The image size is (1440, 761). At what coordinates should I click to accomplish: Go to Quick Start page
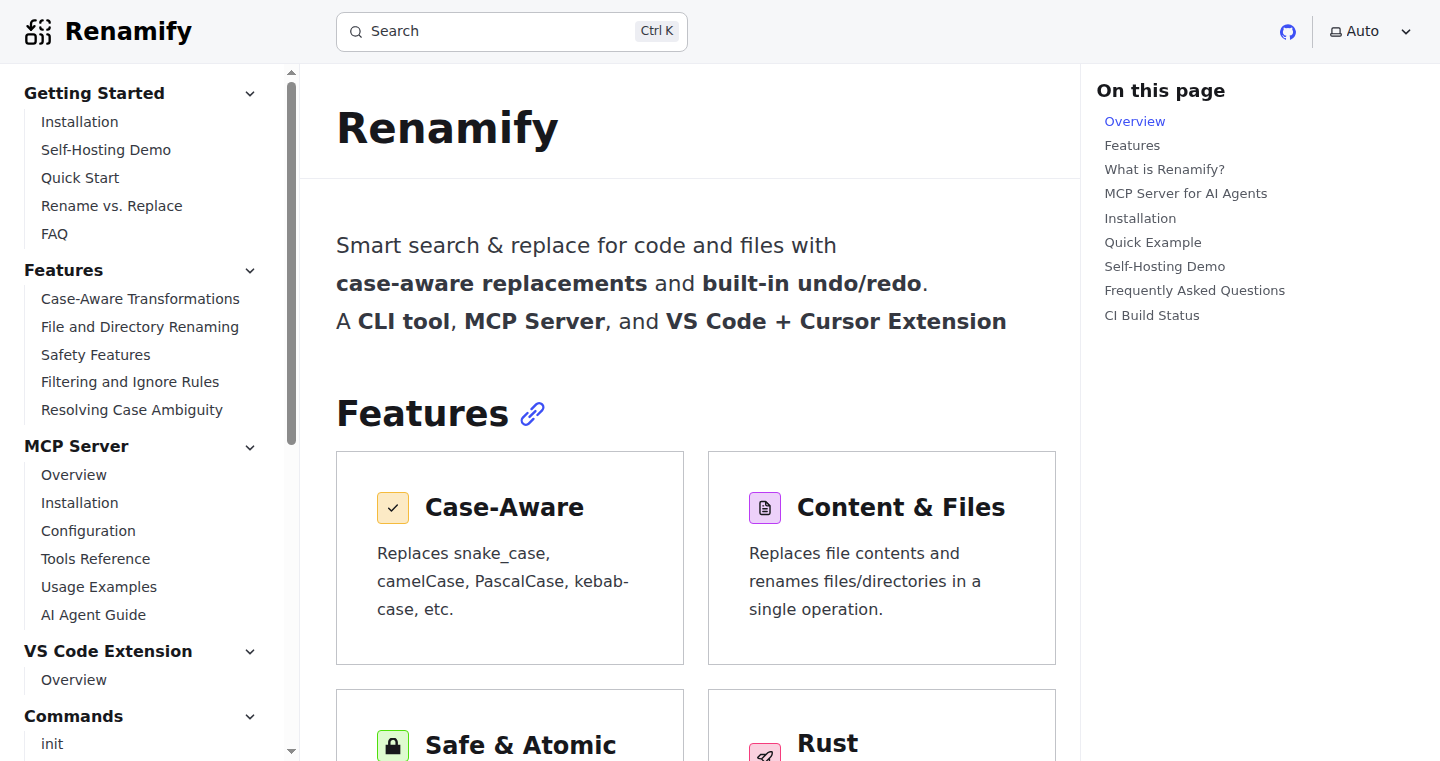[x=80, y=178]
